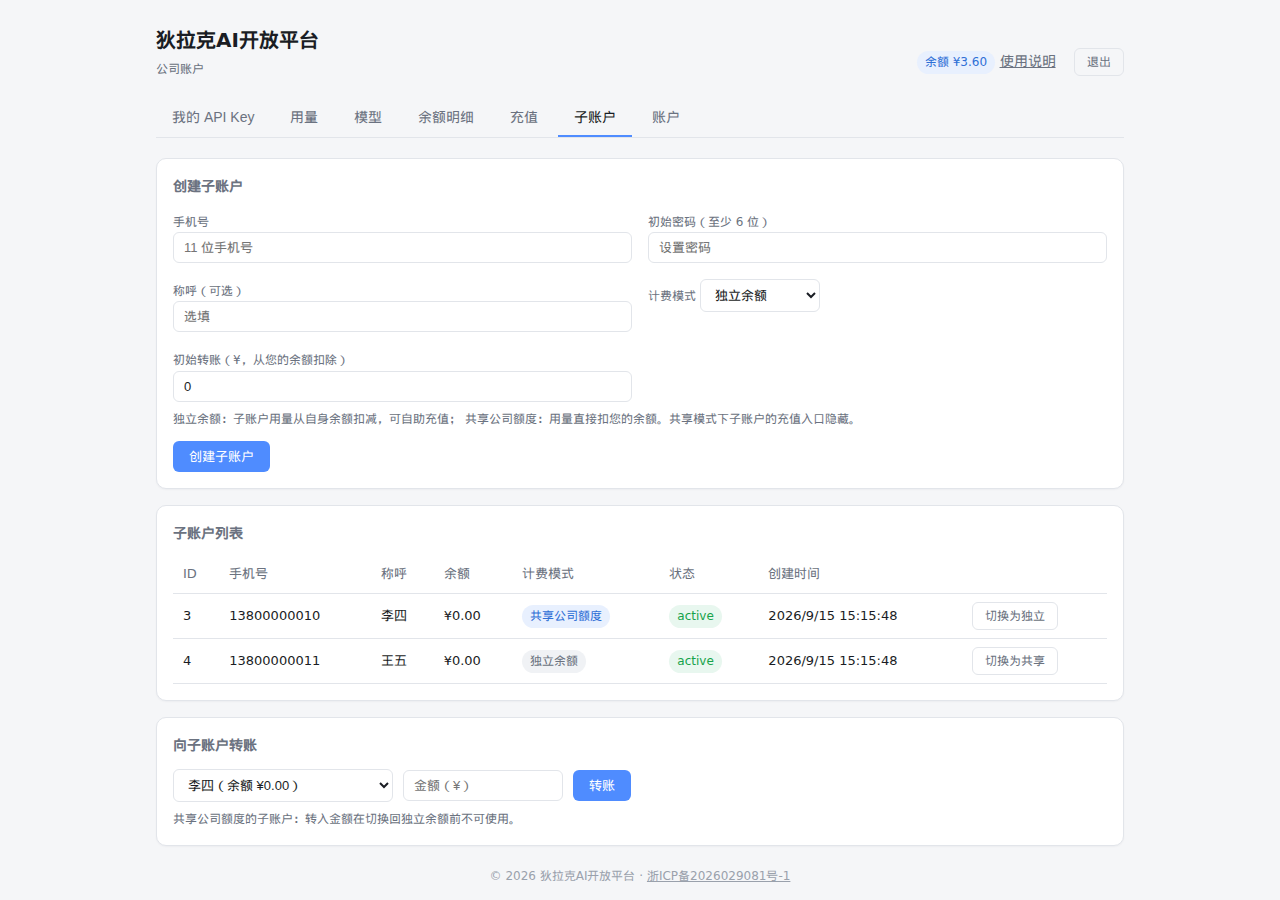Switch to the 用量 tab

304,117
